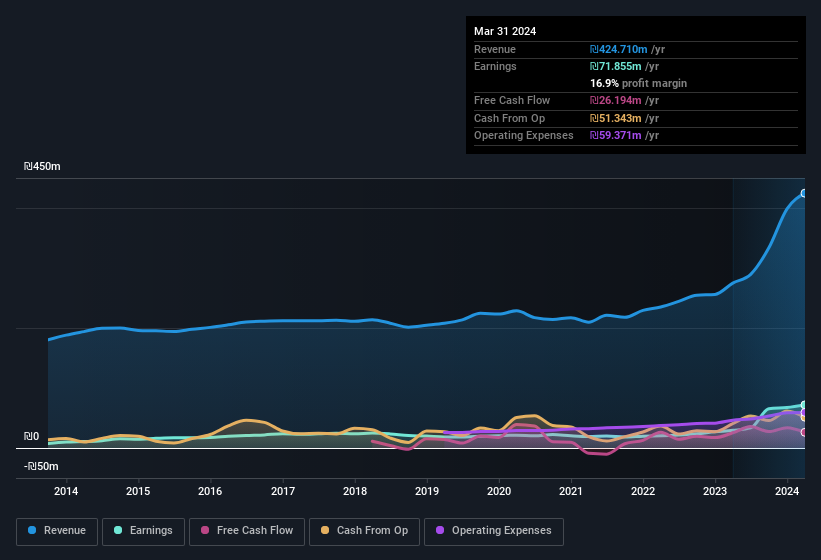Click the Mar 31 2024 tooltip date
Viewport: 821px width, 560px height.
505,31
